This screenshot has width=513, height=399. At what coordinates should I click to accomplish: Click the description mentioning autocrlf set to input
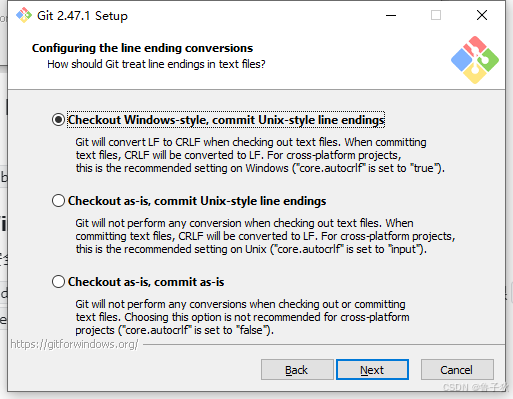point(265,236)
